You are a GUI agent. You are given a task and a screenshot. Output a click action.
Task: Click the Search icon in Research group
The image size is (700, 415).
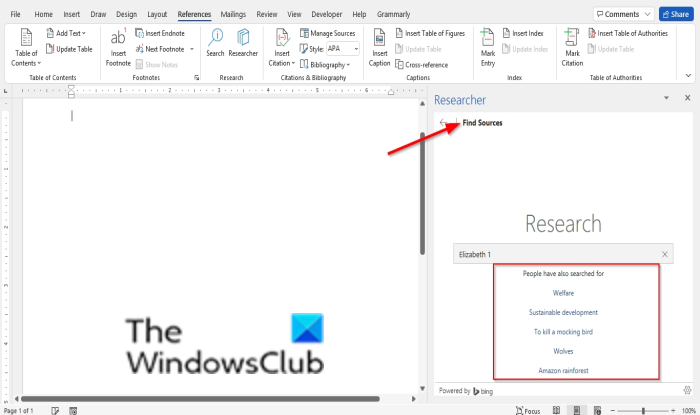coord(215,43)
